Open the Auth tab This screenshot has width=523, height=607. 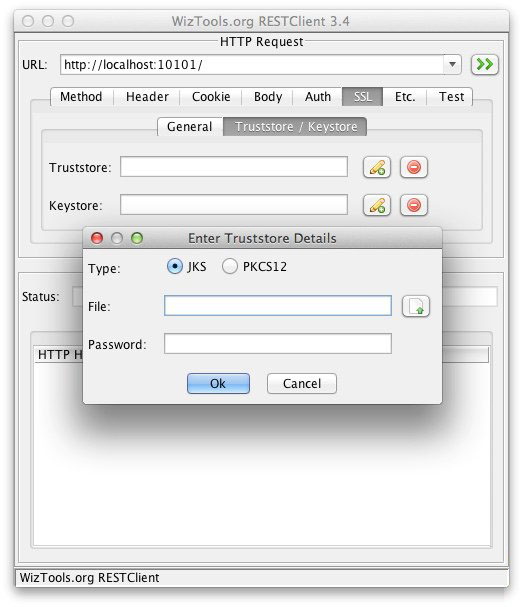click(x=318, y=96)
